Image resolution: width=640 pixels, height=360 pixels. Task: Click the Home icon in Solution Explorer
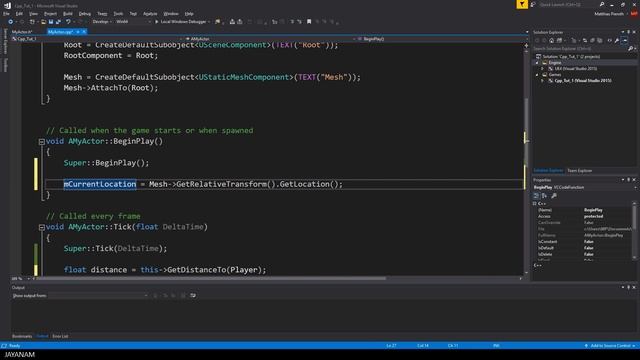coord(551,40)
